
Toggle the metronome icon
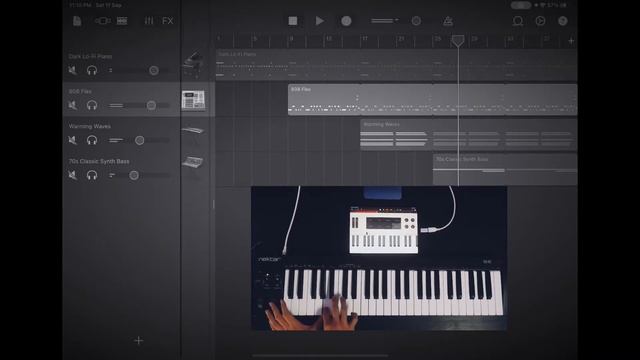448,21
